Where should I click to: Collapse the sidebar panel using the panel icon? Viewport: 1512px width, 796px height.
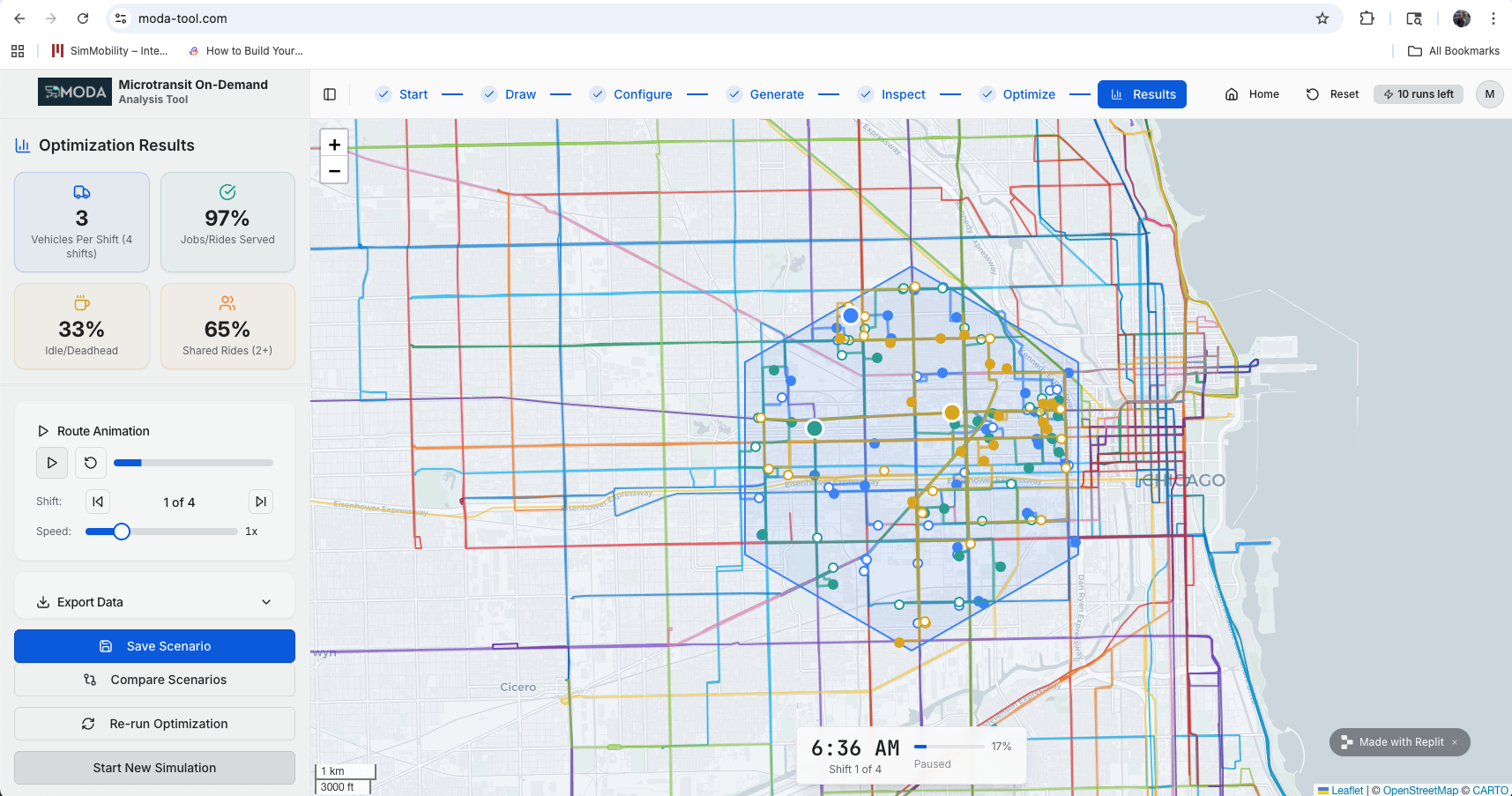pyautogui.click(x=330, y=93)
